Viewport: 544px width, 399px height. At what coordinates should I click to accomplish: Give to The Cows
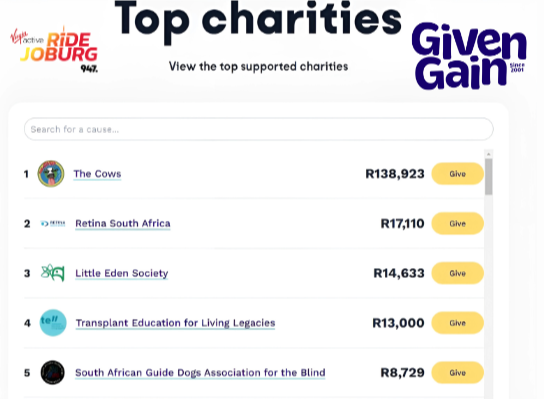pyautogui.click(x=458, y=173)
